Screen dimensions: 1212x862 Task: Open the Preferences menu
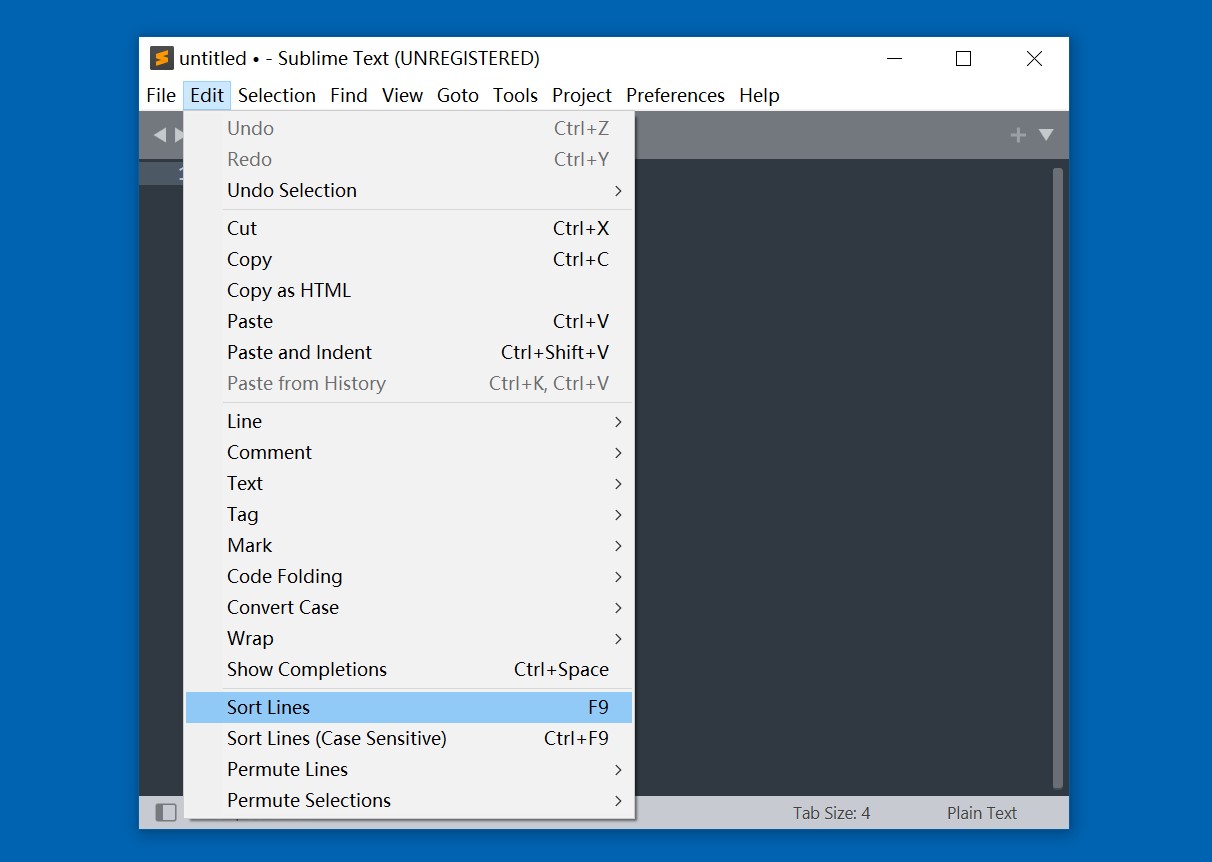click(675, 95)
